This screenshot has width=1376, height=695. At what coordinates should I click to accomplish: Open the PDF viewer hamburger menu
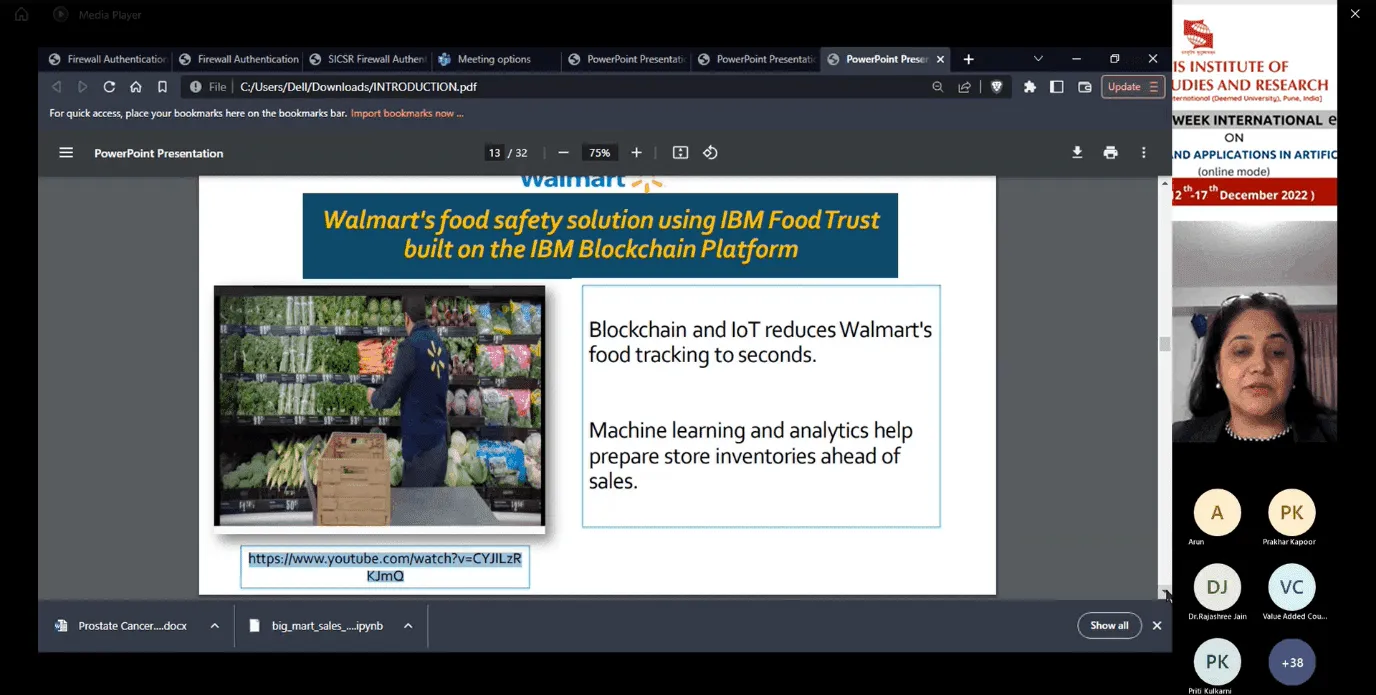[66, 153]
